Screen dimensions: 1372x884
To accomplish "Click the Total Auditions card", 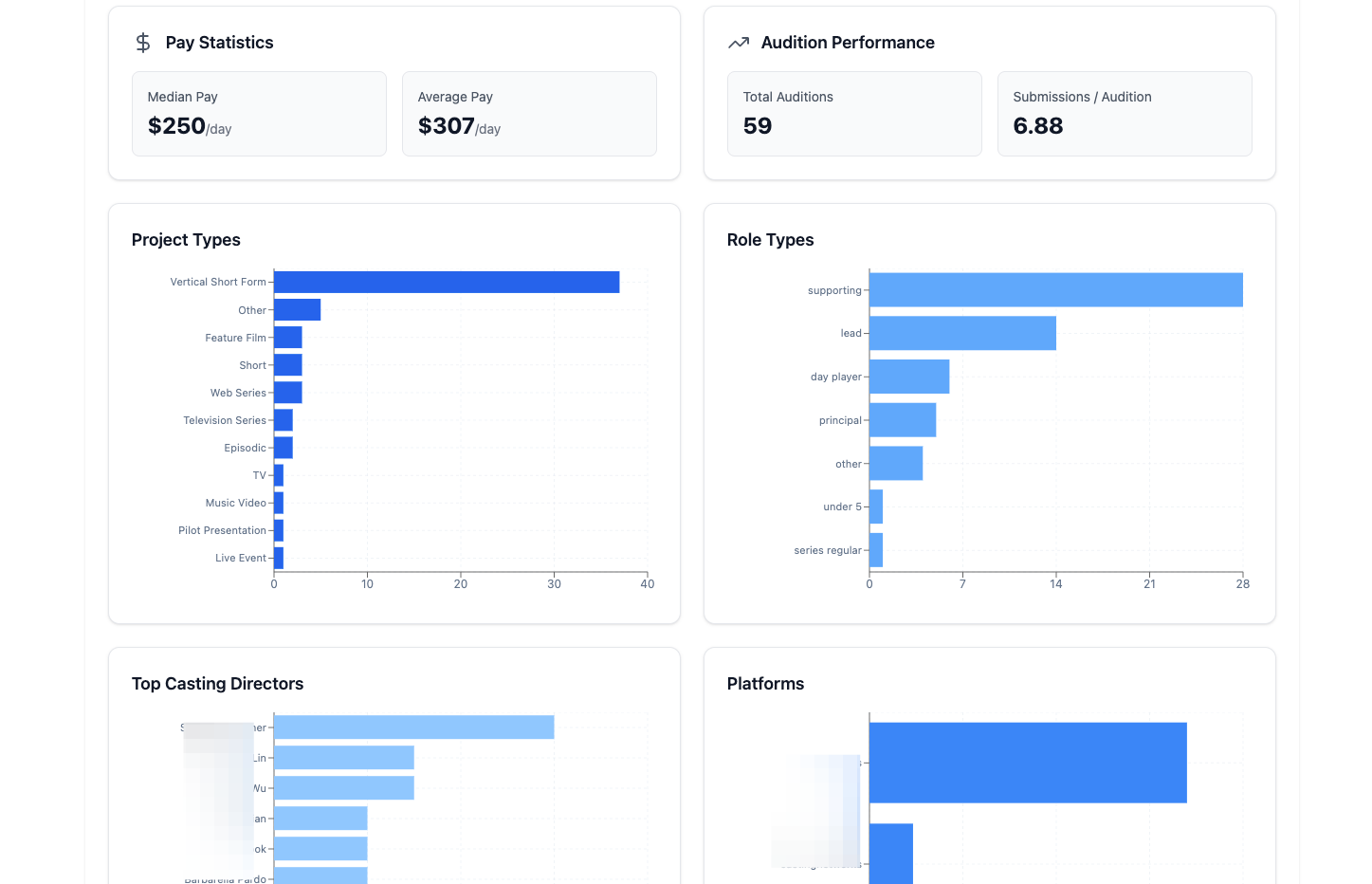I will point(854,113).
